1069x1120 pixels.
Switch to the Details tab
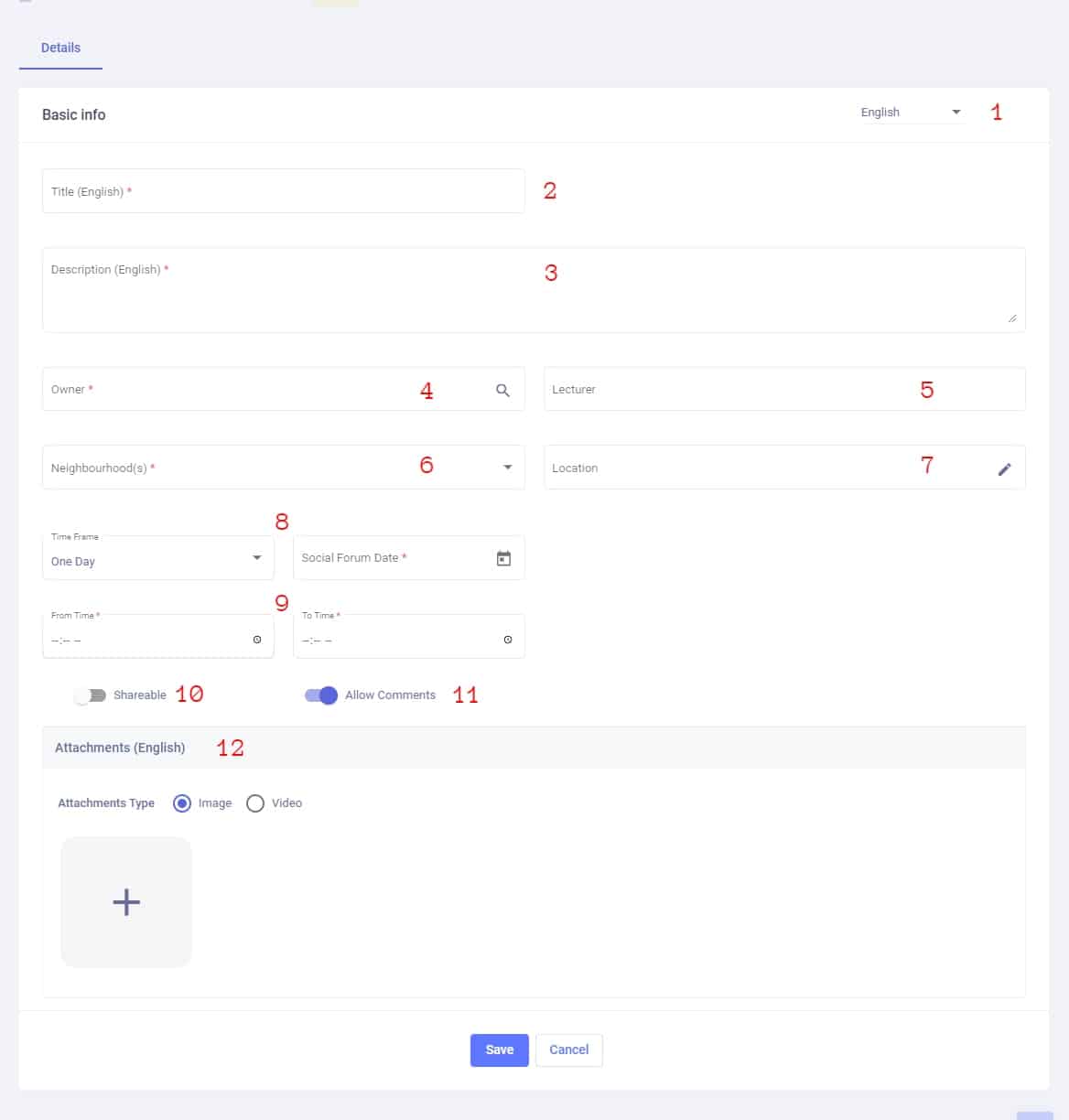[x=60, y=48]
